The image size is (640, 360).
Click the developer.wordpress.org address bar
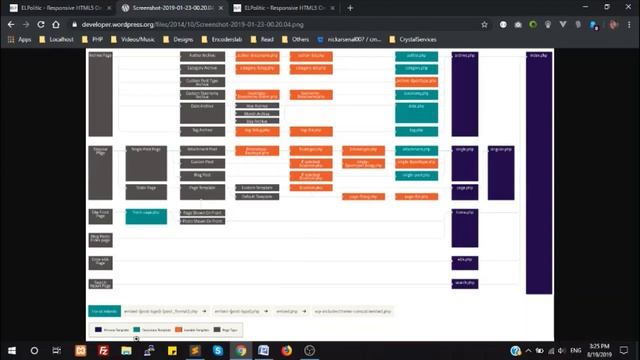(x=192, y=24)
